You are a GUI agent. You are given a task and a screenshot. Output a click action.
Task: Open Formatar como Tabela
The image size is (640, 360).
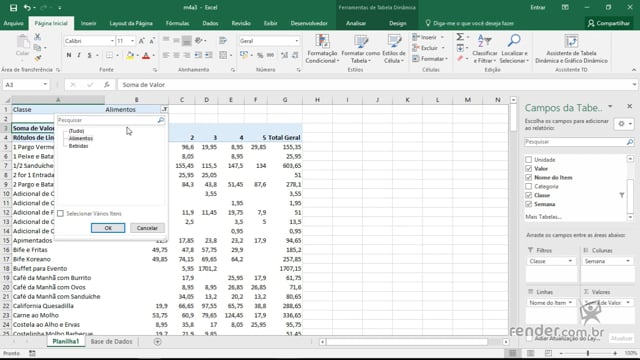coord(360,49)
